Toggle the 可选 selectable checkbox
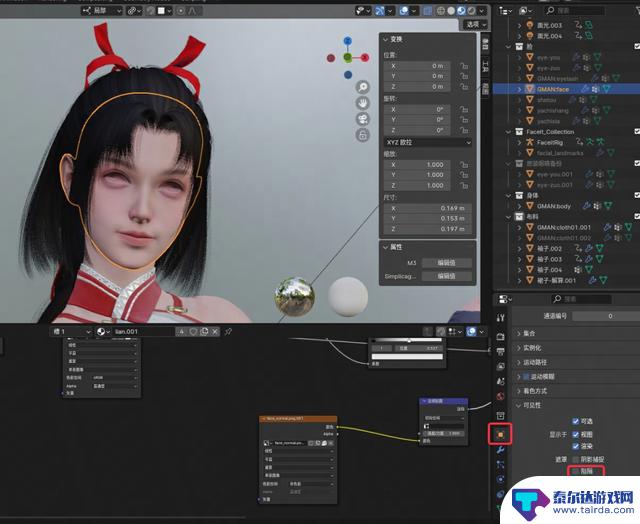 pyautogui.click(x=576, y=421)
